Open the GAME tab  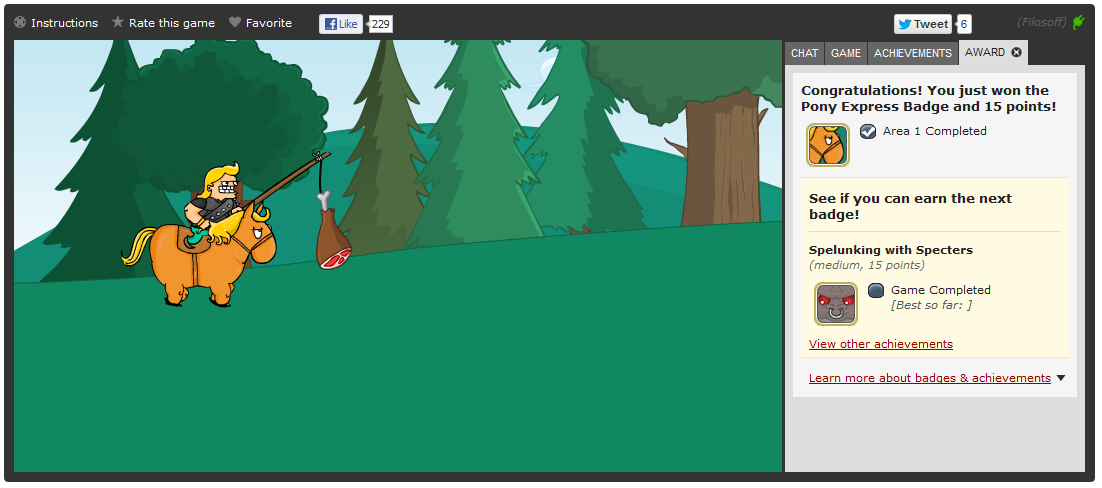(x=845, y=53)
